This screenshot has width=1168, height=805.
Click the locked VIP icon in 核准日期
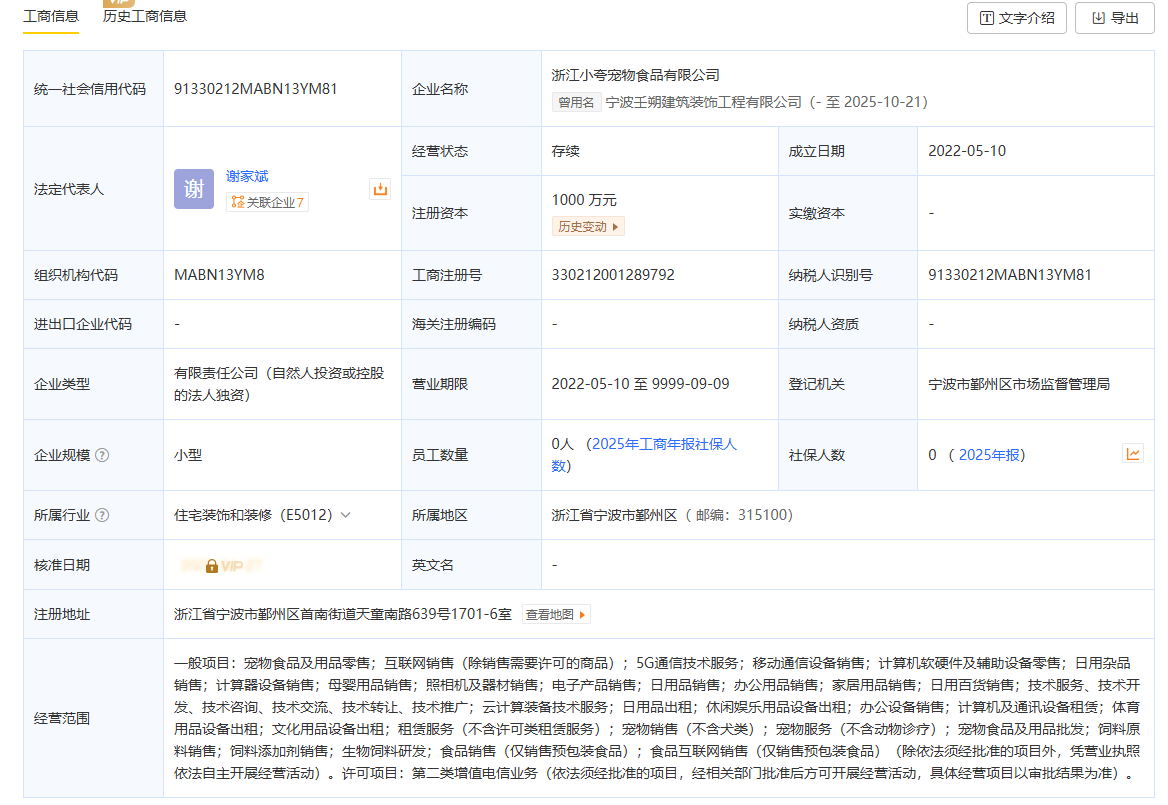coord(212,566)
